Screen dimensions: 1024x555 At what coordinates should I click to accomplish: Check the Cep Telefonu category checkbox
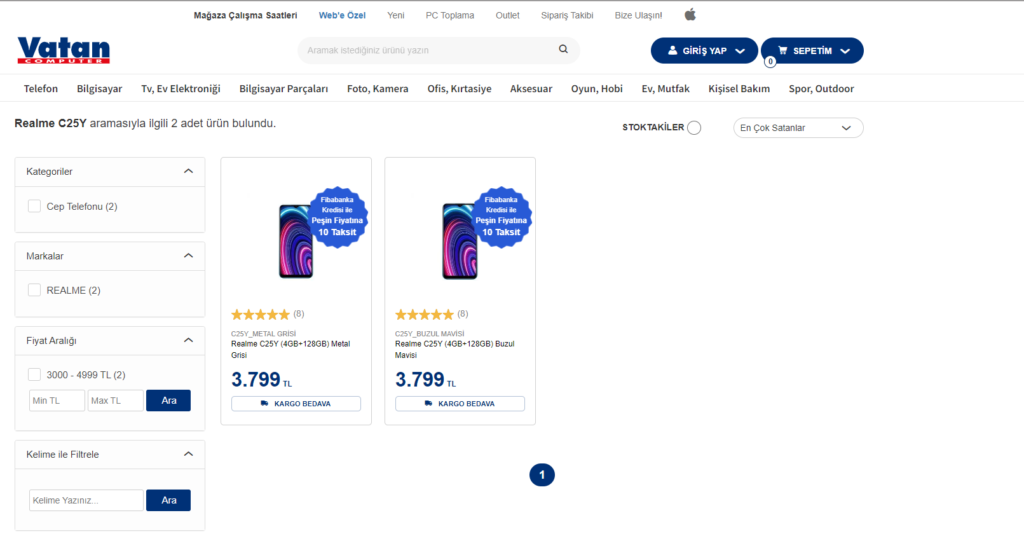point(35,206)
